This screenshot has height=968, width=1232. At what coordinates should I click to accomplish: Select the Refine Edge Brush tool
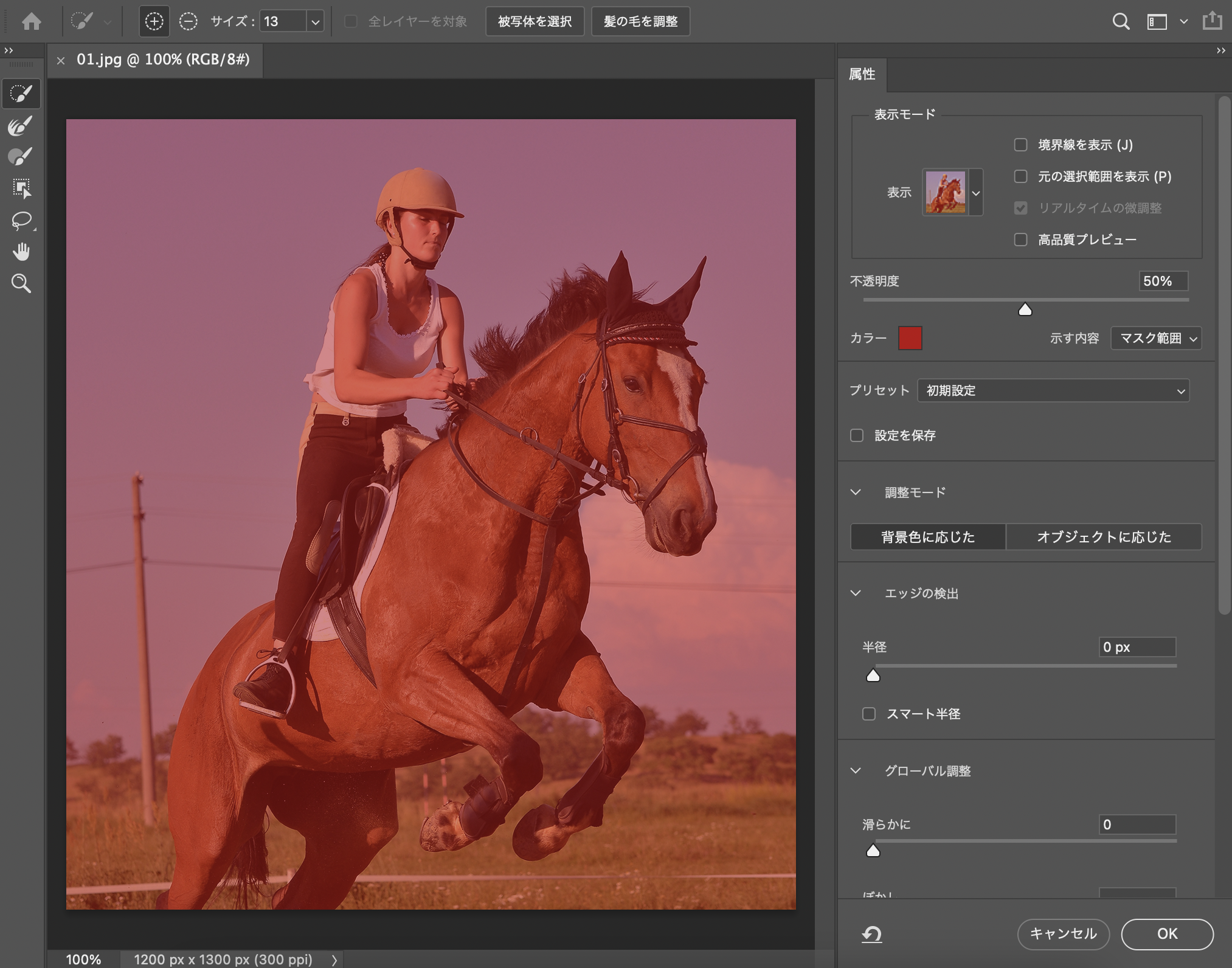(21, 126)
